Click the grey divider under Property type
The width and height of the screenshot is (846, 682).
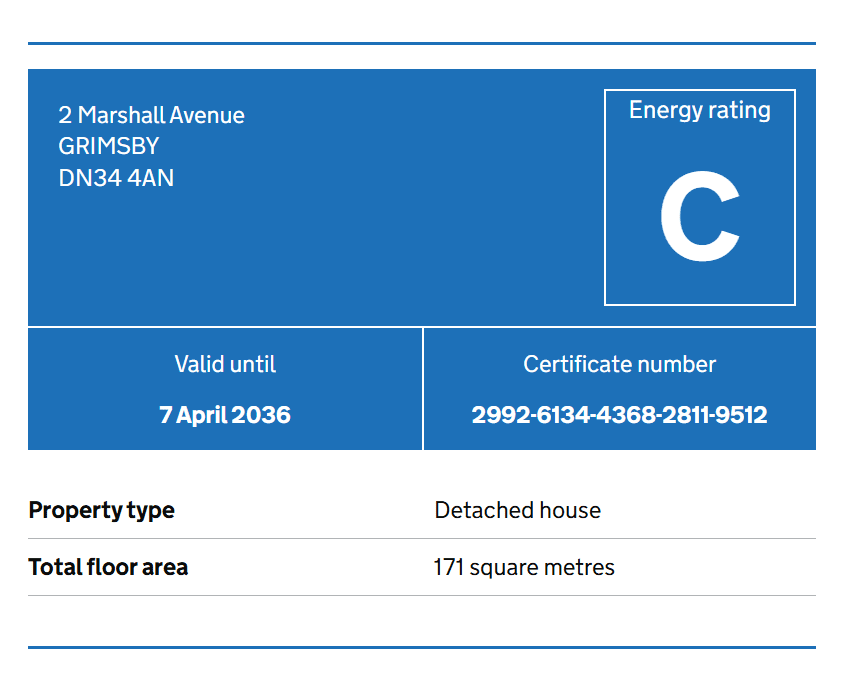[422, 538]
